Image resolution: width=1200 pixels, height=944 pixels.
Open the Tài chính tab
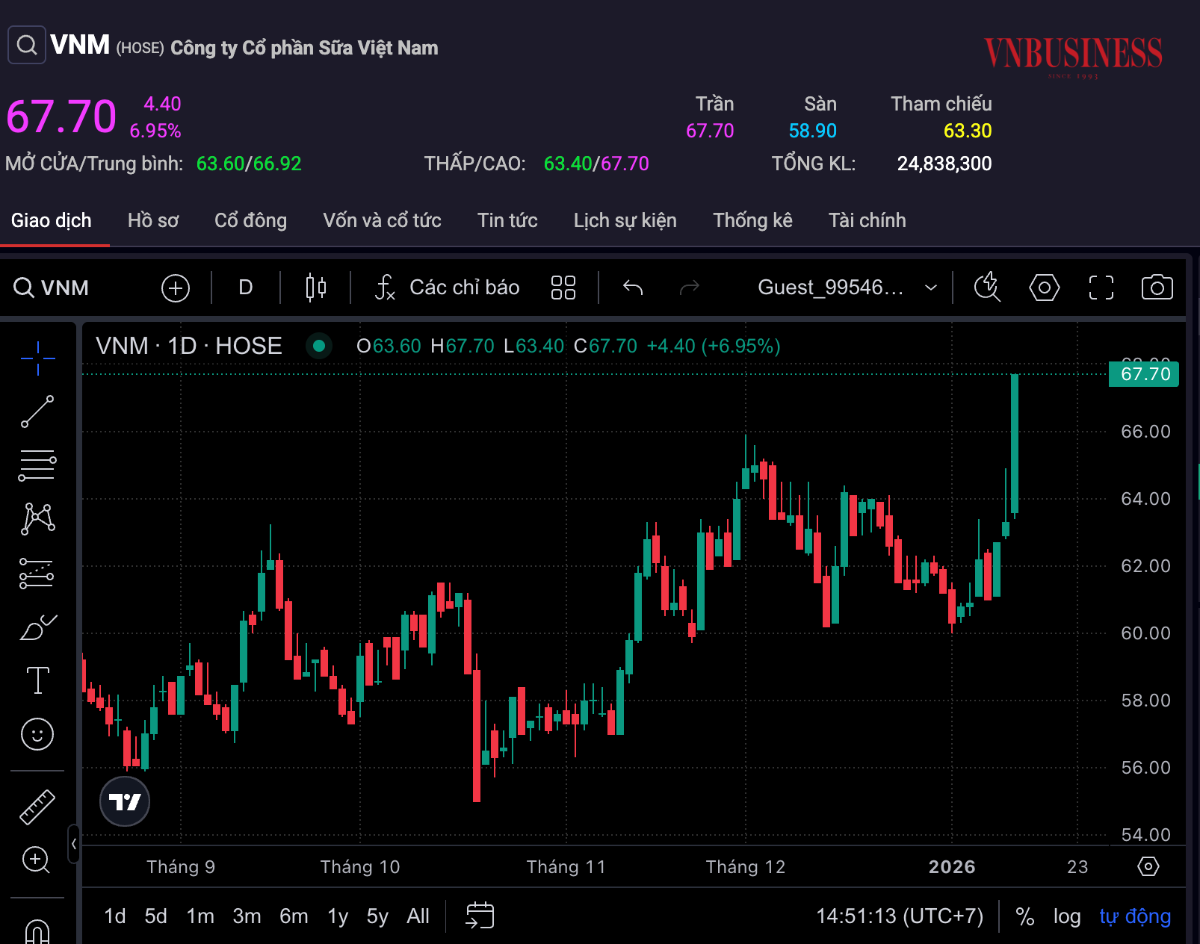click(867, 220)
